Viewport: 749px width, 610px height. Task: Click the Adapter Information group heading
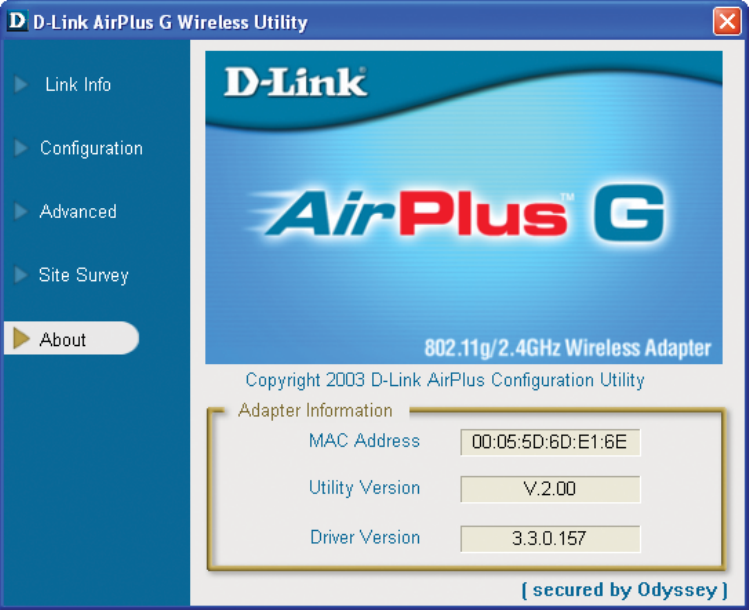click(315, 411)
